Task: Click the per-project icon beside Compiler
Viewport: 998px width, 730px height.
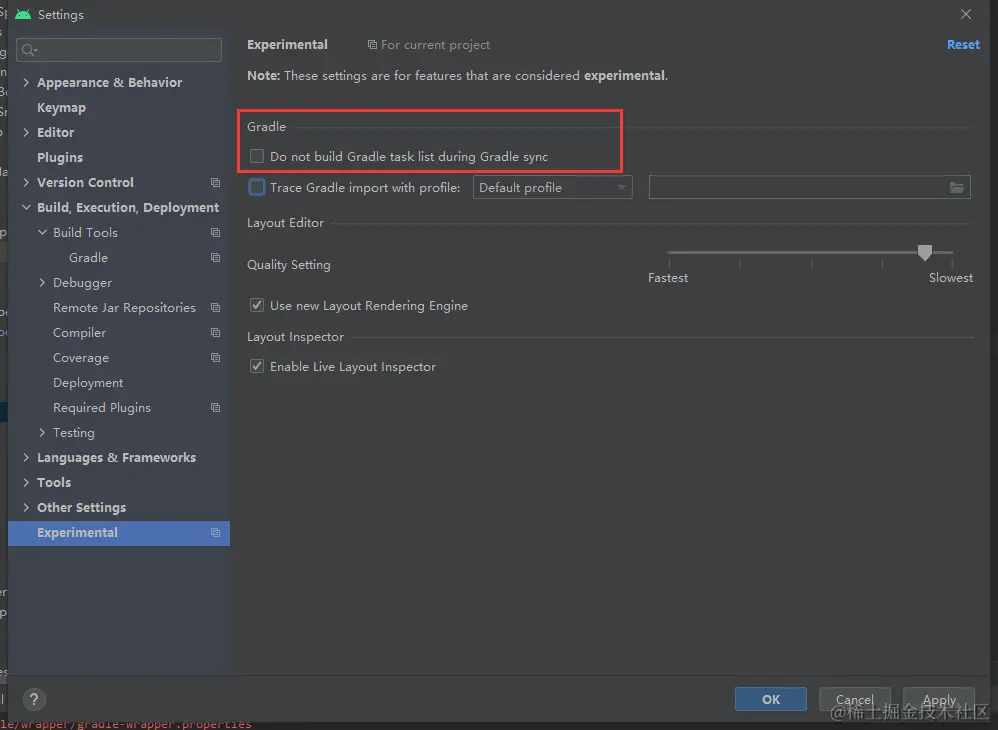Action: [215, 333]
